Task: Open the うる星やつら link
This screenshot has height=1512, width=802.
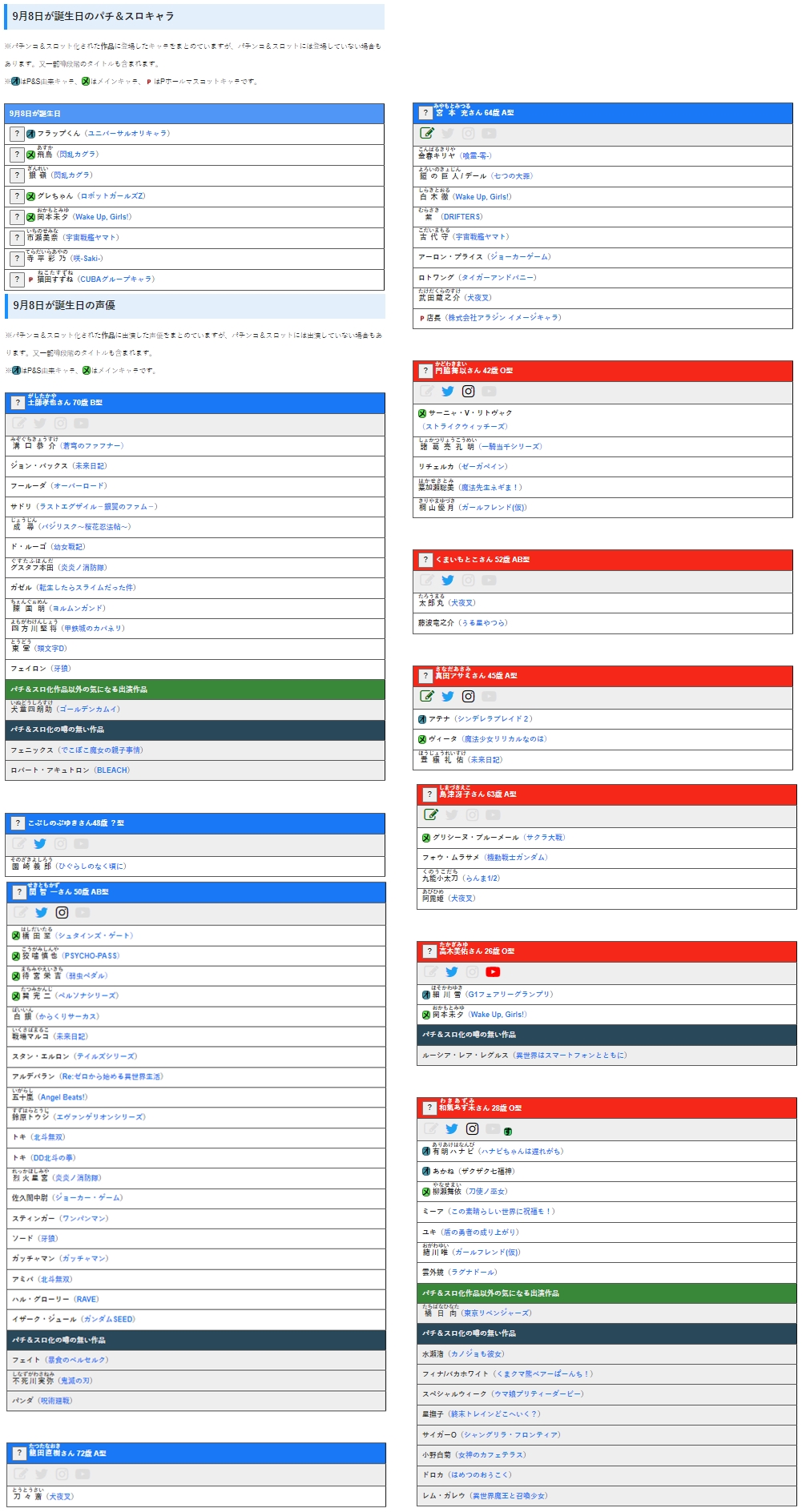Action: coord(483,623)
